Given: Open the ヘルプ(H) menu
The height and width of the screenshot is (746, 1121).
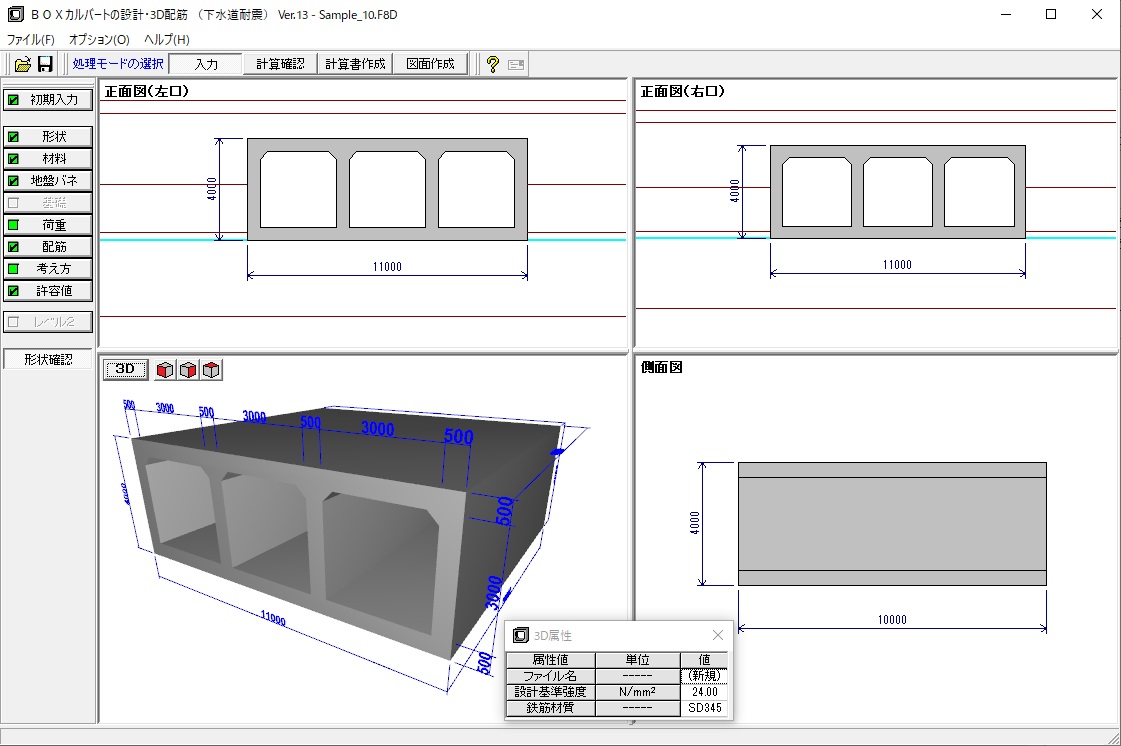Looking at the screenshot, I should click(x=167, y=40).
